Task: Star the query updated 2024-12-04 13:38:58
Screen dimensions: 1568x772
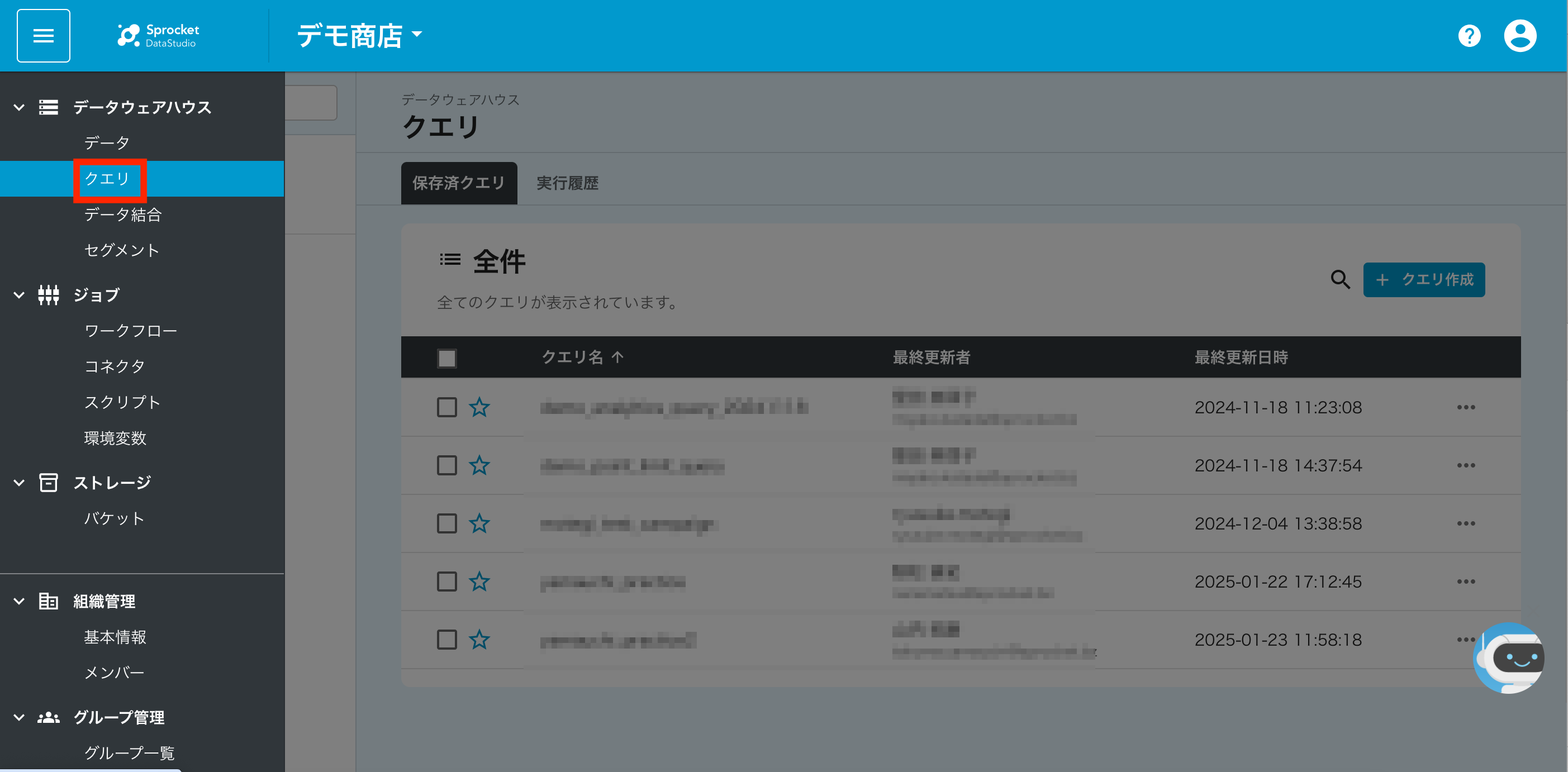Action: pos(479,524)
